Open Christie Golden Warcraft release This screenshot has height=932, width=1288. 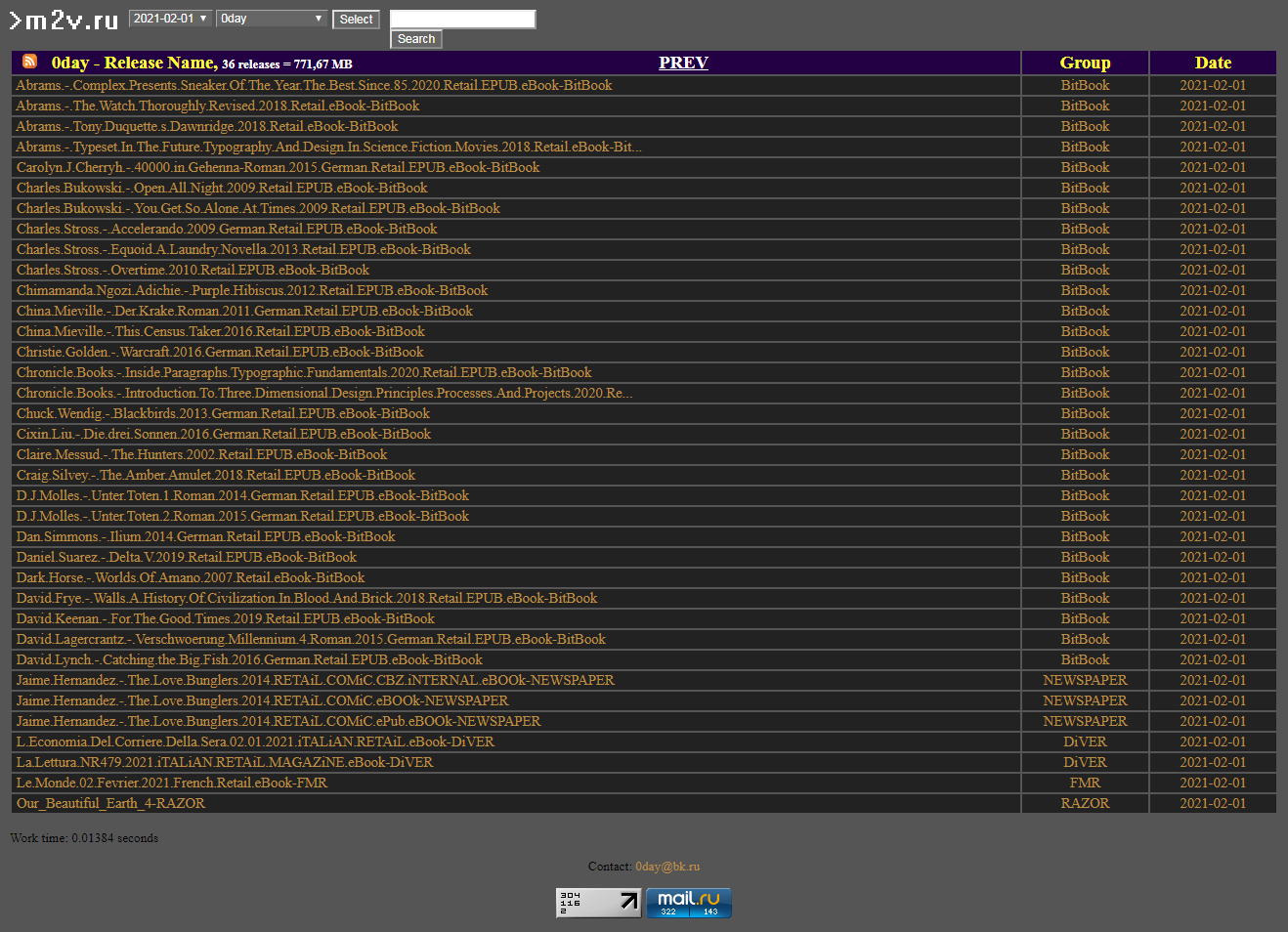click(x=220, y=352)
